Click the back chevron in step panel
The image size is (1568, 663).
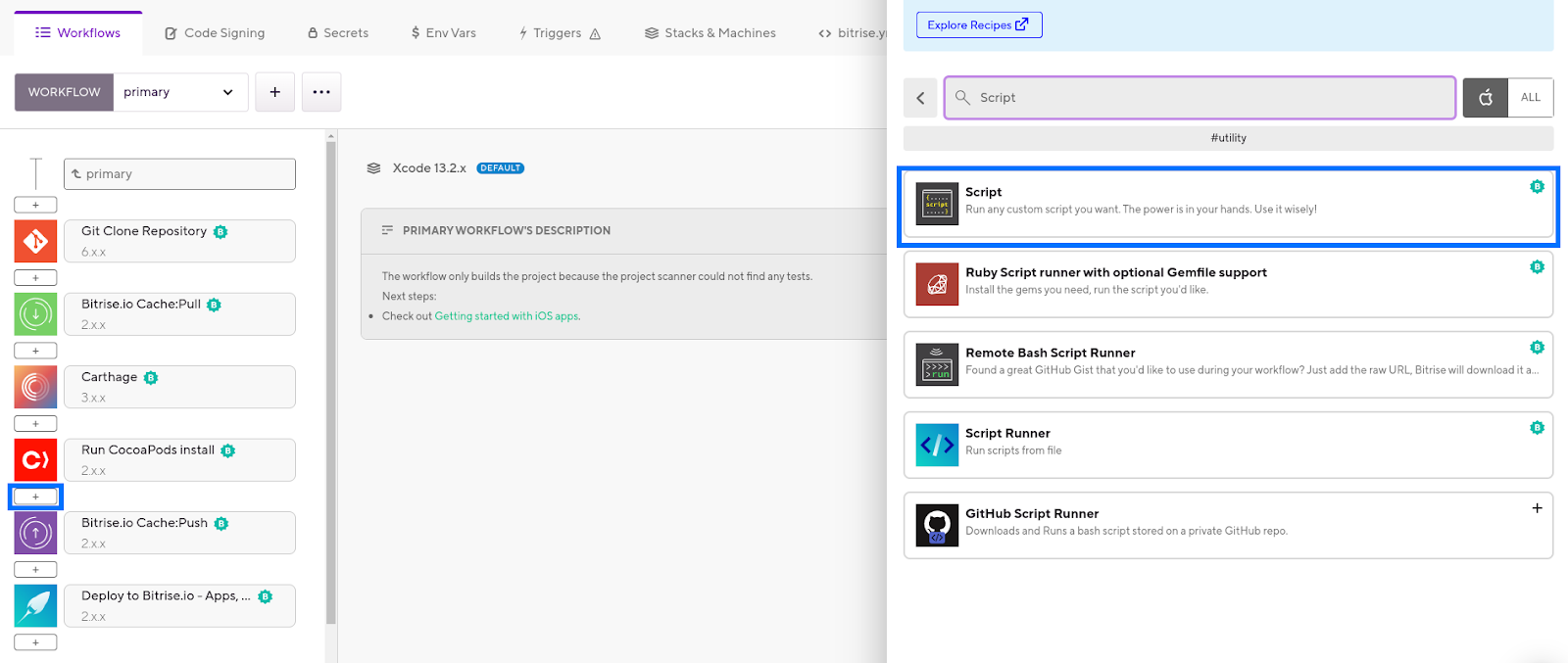click(x=920, y=98)
